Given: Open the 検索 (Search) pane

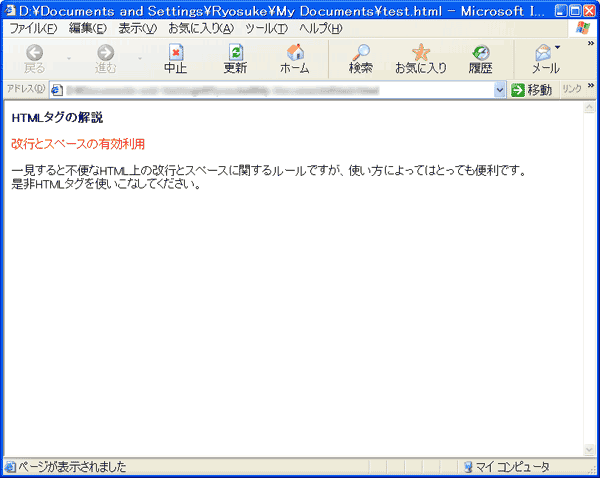Looking at the screenshot, I should coord(360,54).
